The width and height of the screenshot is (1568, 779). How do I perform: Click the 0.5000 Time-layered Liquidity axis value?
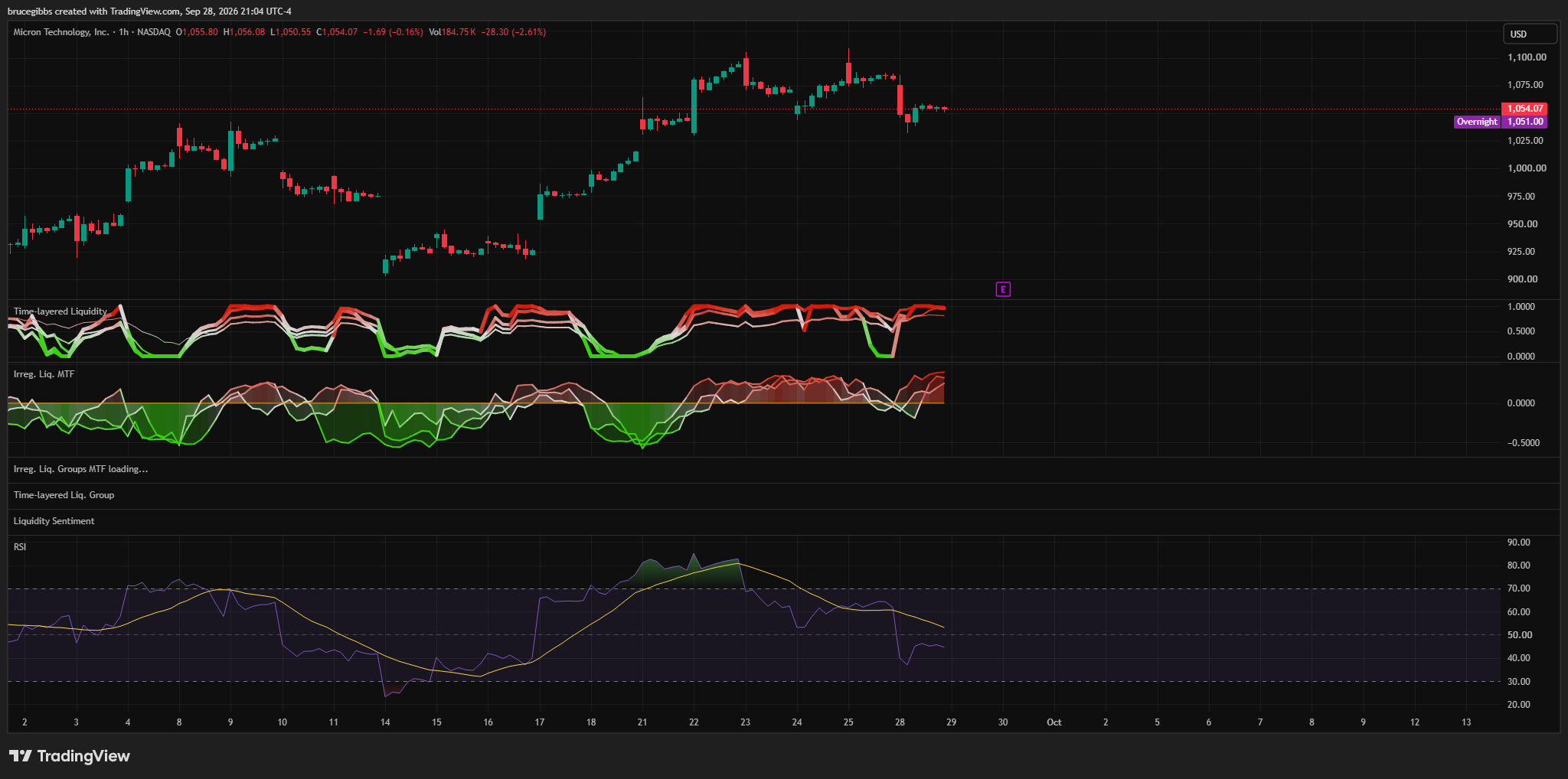[x=1521, y=331]
